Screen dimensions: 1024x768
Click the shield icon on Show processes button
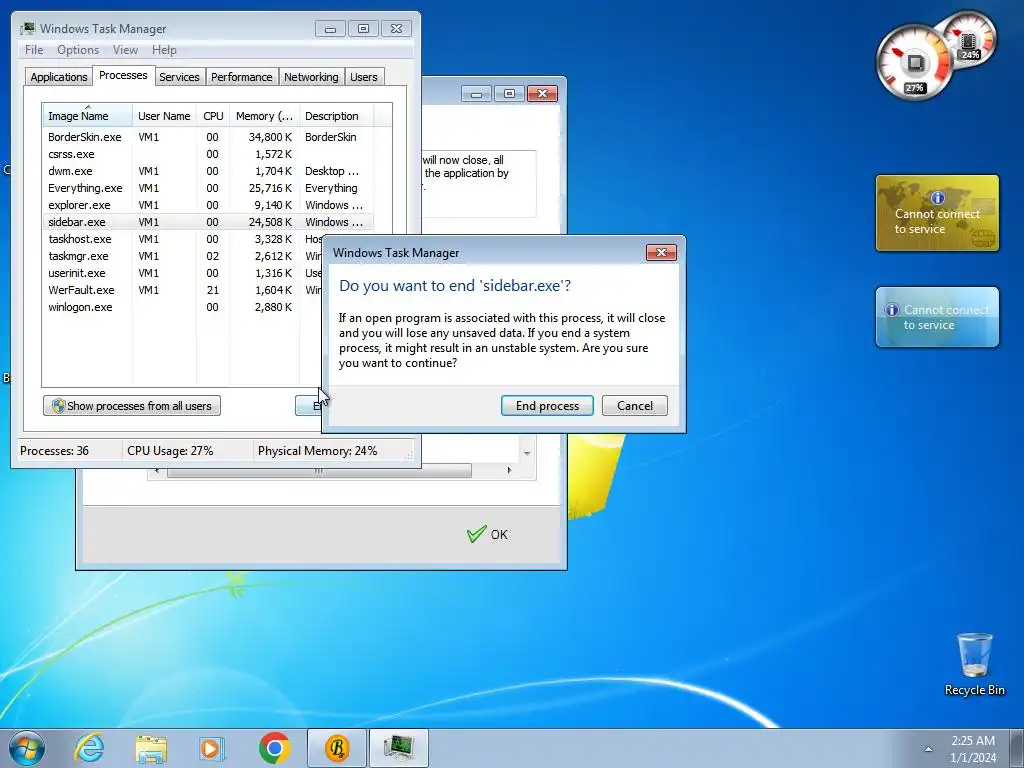[x=58, y=406]
